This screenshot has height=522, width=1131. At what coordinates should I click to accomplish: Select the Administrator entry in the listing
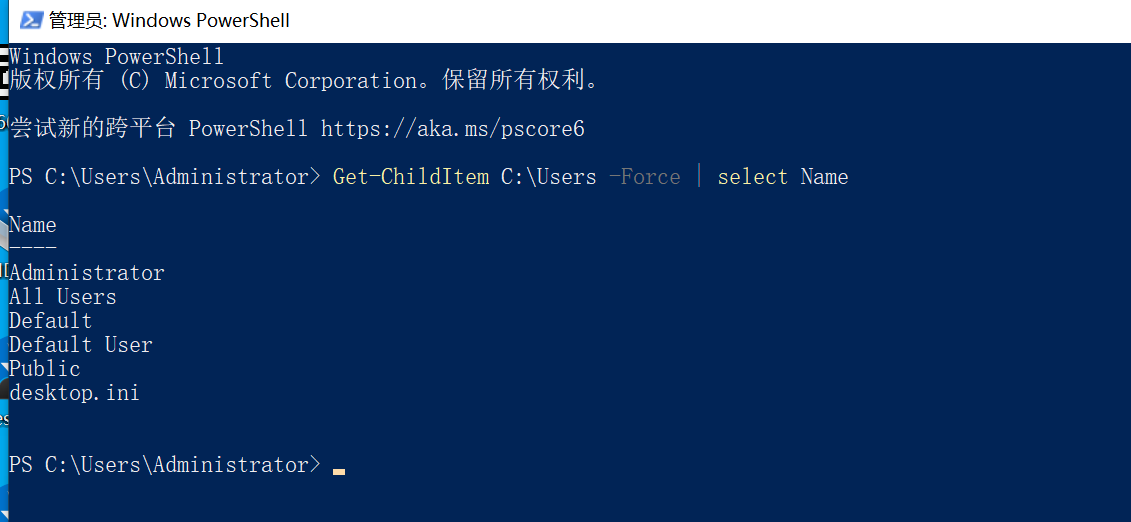[87, 273]
